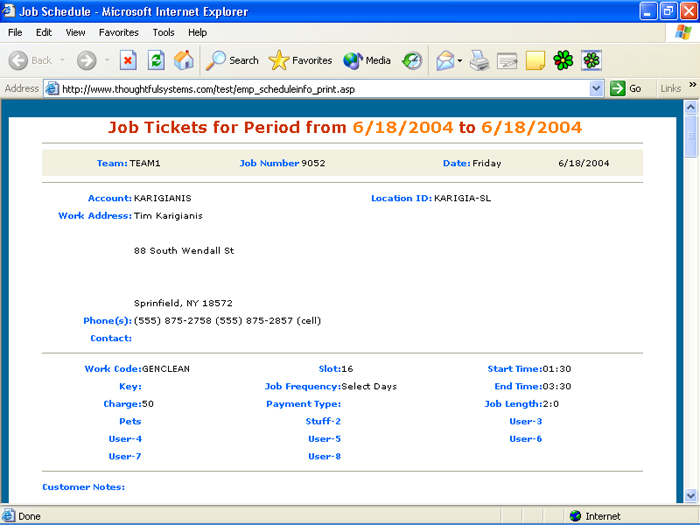The image size is (700, 525).
Task: Click the TEAM1 team value
Action: pos(145,163)
